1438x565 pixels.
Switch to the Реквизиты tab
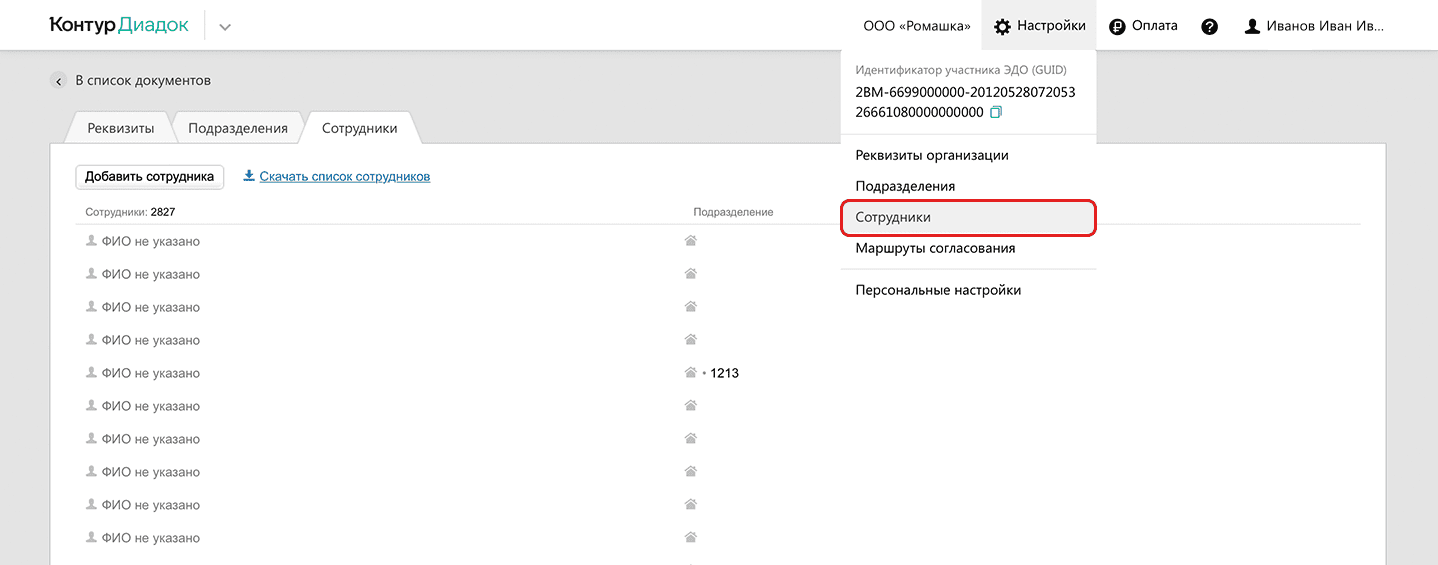120,128
